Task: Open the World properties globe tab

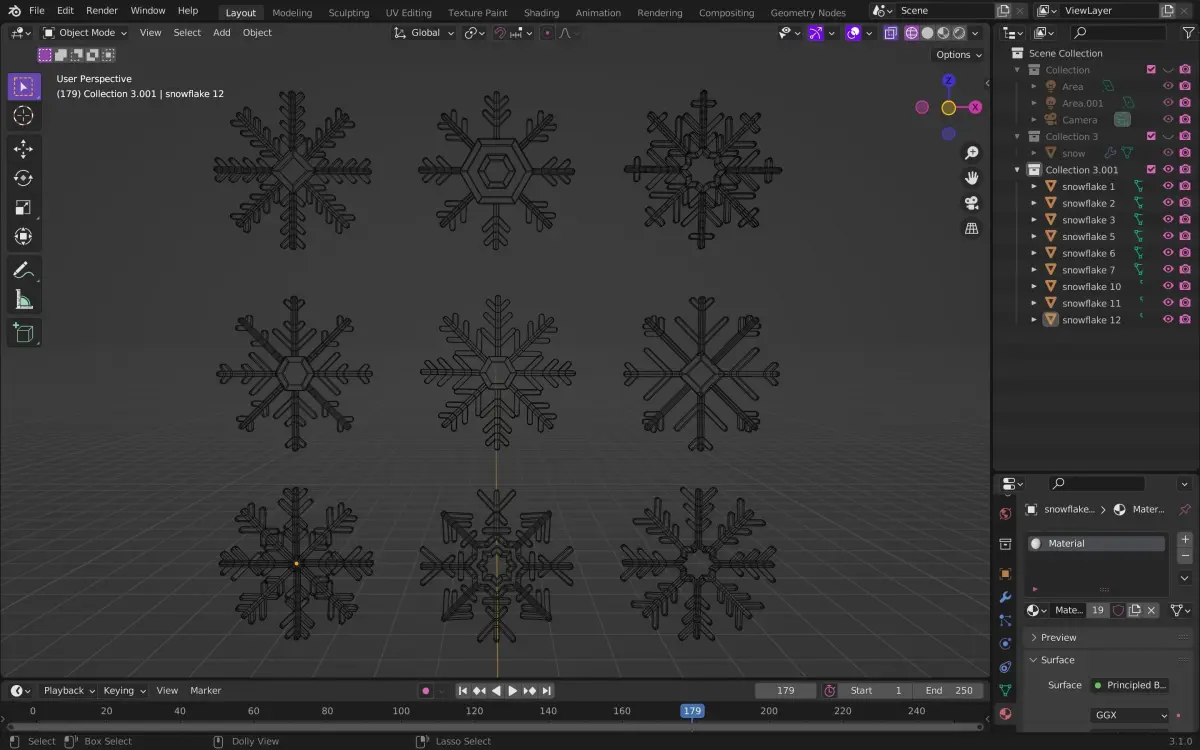Action: click(x=1005, y=514)
